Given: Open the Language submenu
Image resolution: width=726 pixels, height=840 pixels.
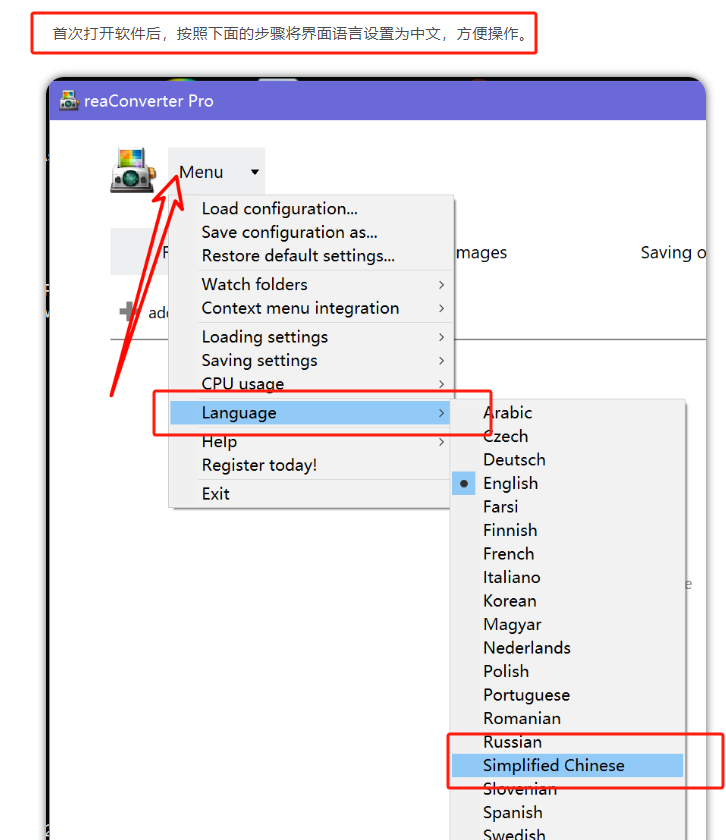Looking at the screenshot, I should point(310,412).
